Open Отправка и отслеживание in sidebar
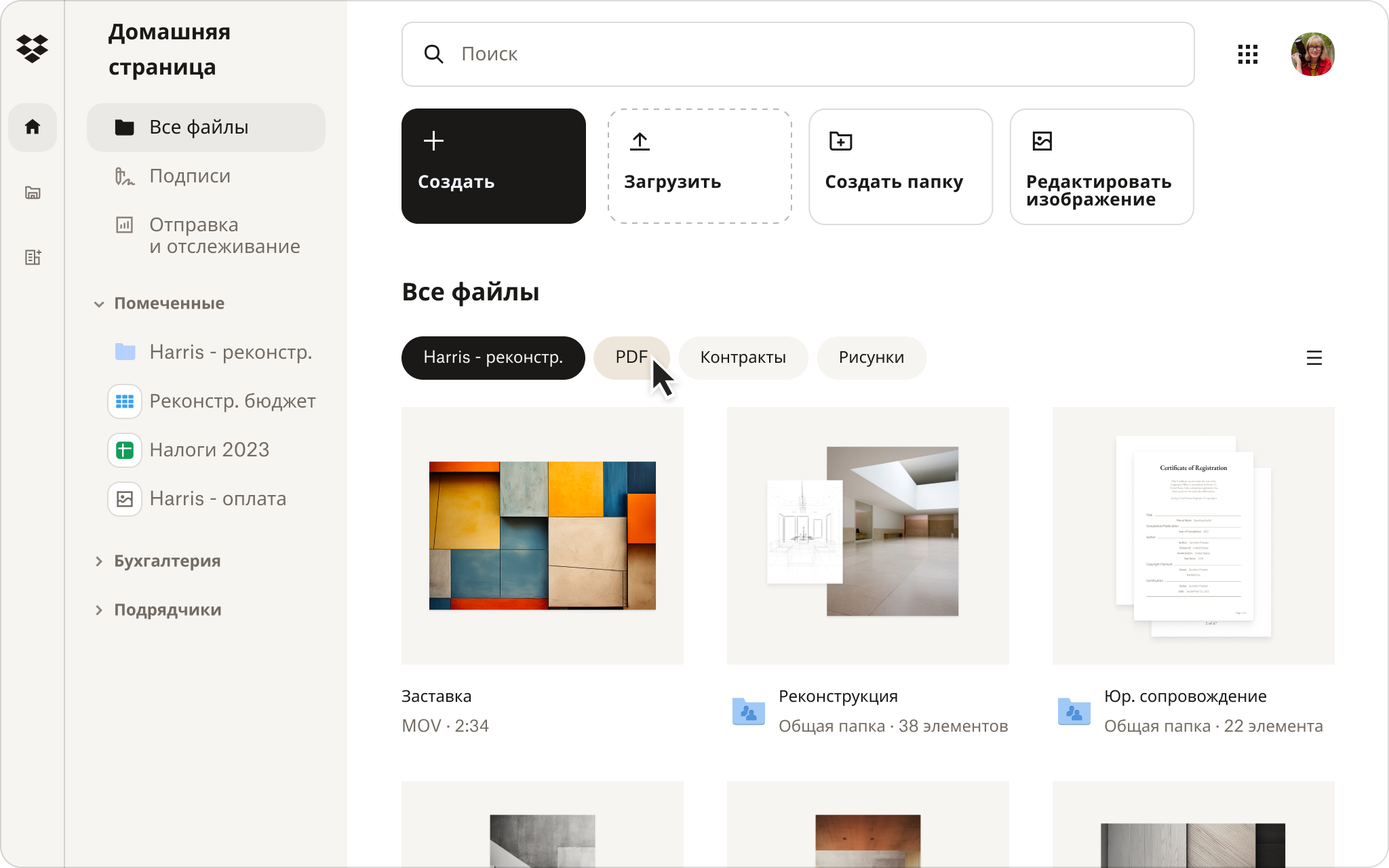This screenshot has width=1389, height=868. click(206, 236)
